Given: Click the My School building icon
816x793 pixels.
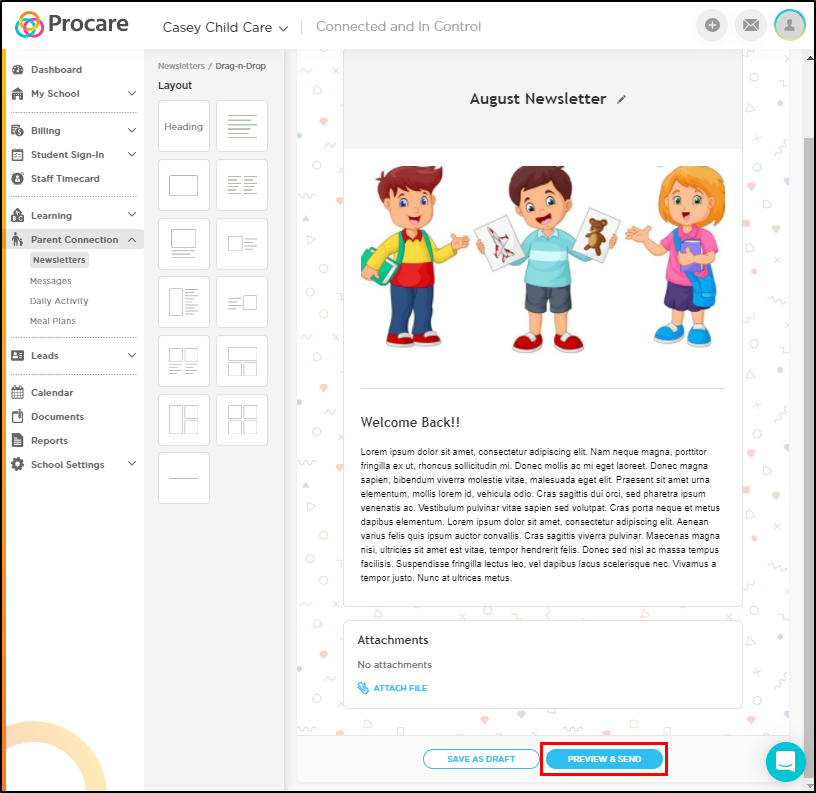Looking at the screenshot, I should pyautogui.click(x=18, y=94).
